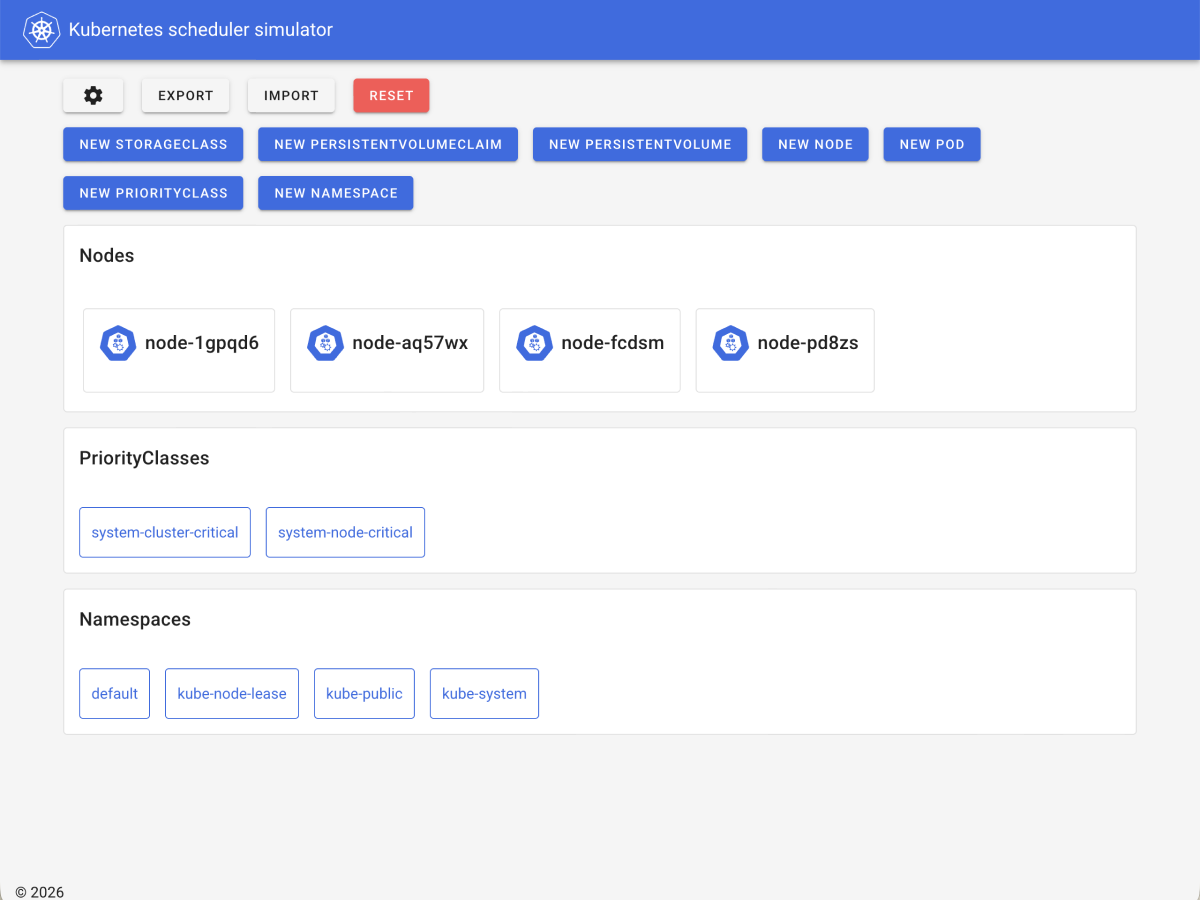This screenshot has height=900, width=1200.
Task: Click the Kubernetes logo in the header
Action: (x=41, y=29)
